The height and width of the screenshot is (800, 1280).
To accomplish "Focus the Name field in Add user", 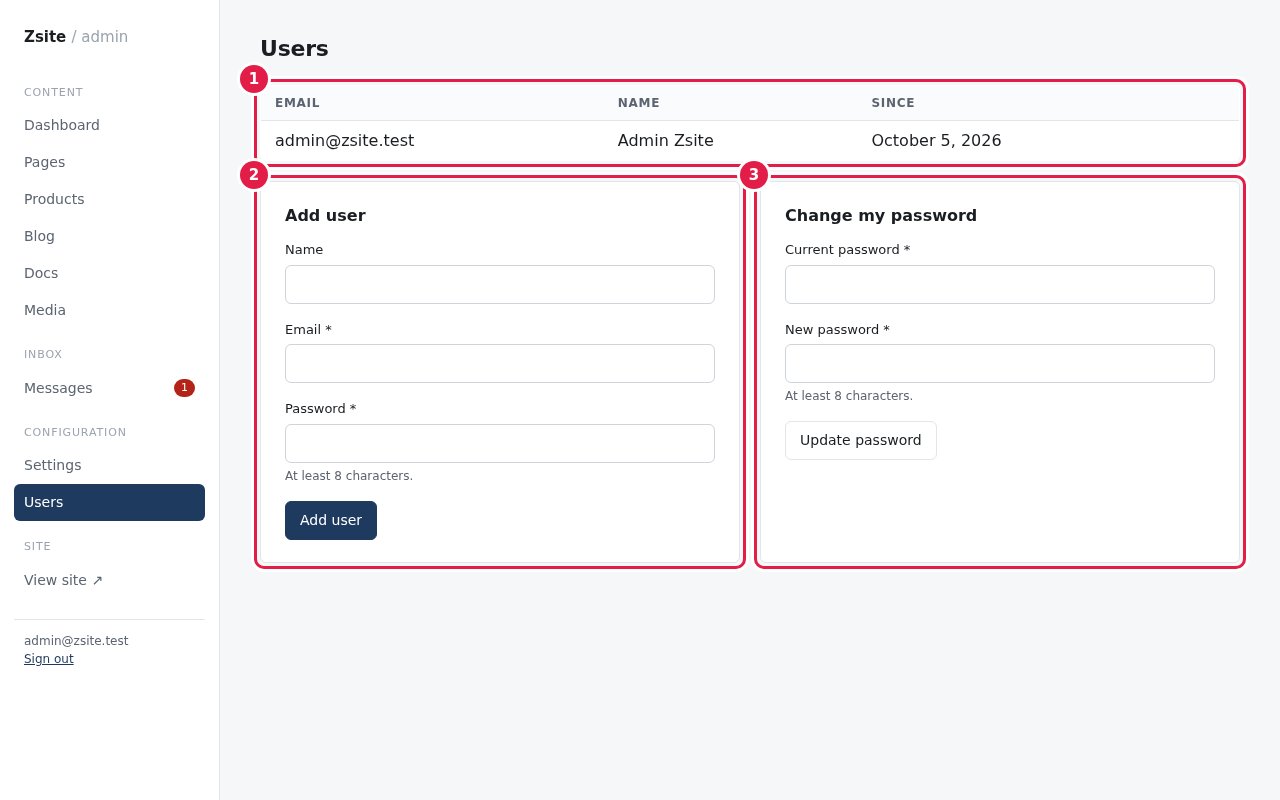I will 500,284.
